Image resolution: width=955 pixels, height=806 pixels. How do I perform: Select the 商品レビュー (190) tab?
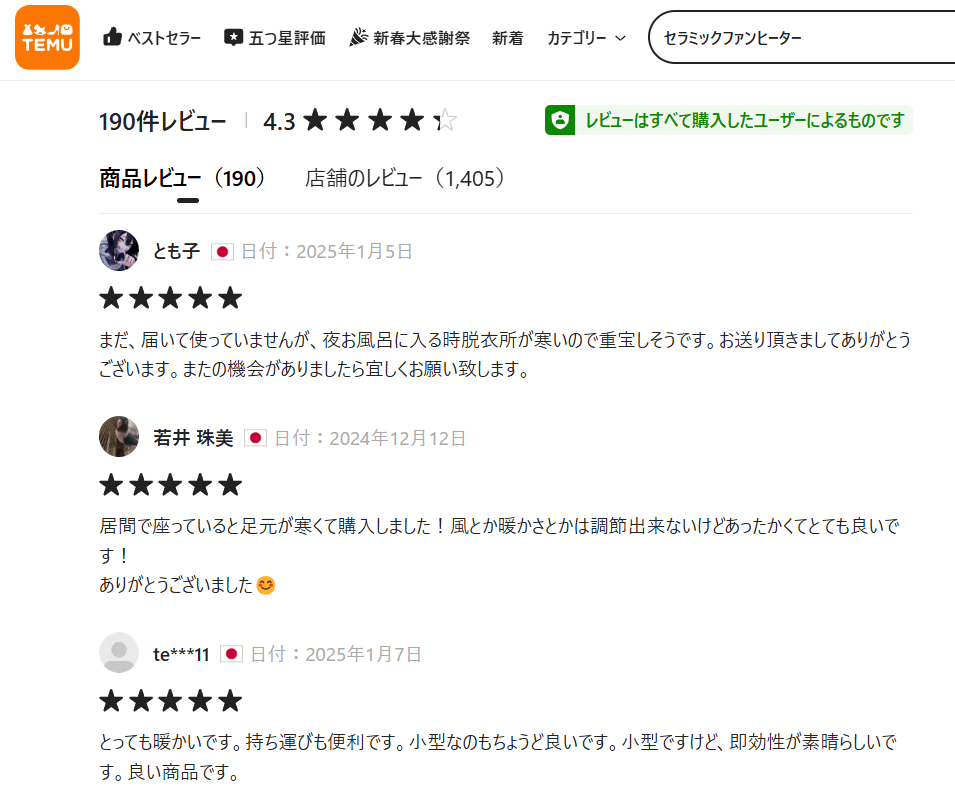pyautogui.click(x=182, y=179)
